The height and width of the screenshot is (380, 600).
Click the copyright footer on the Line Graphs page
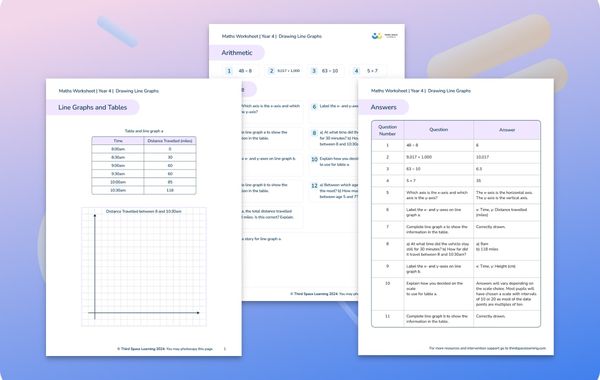pyautogui.click(x=165, y=349)
